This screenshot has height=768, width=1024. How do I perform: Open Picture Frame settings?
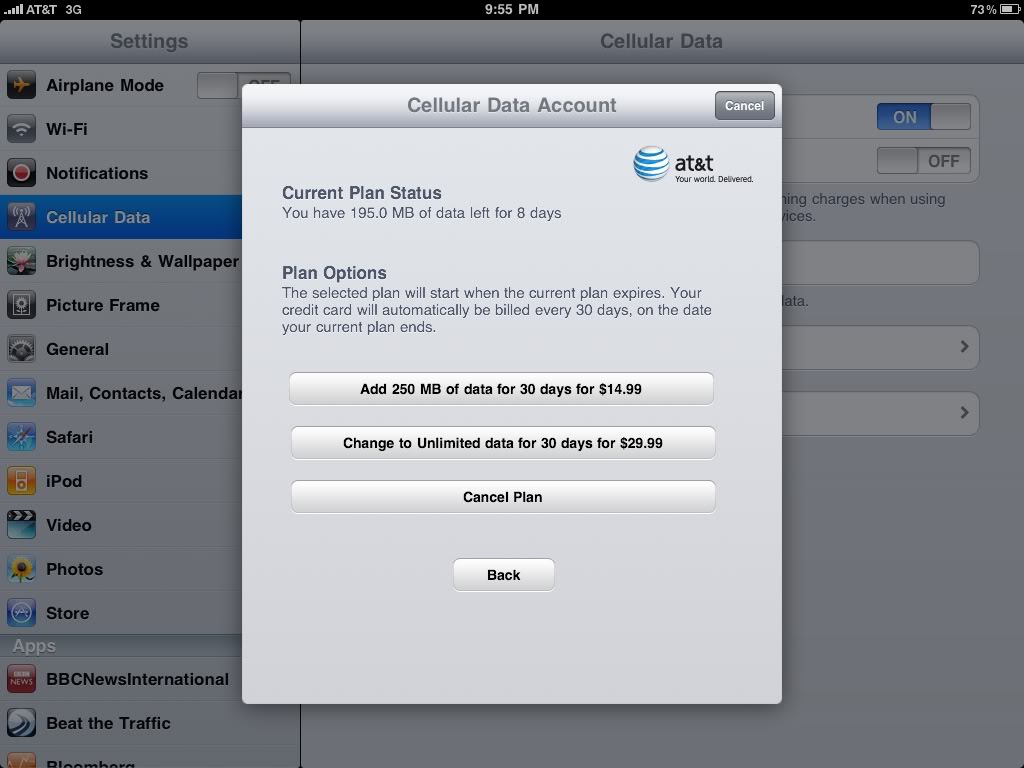click(x=121, y=305)
